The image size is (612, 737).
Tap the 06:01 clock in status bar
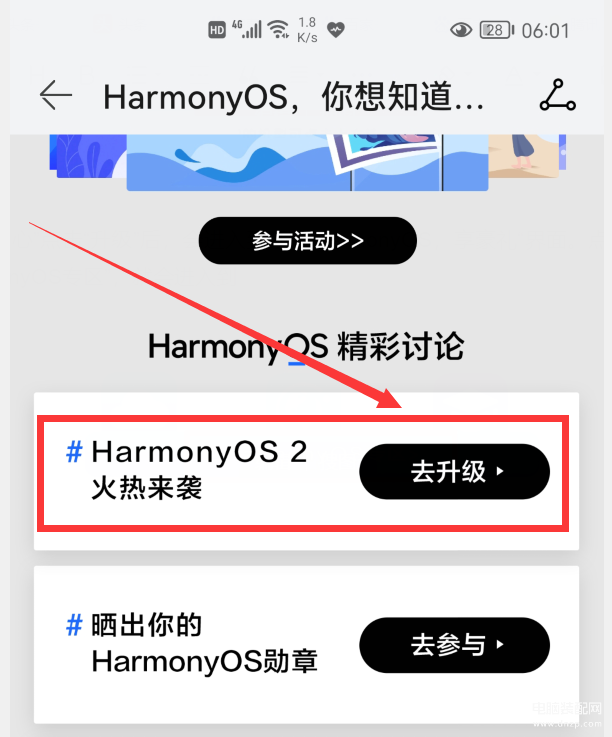click(545, 31)
